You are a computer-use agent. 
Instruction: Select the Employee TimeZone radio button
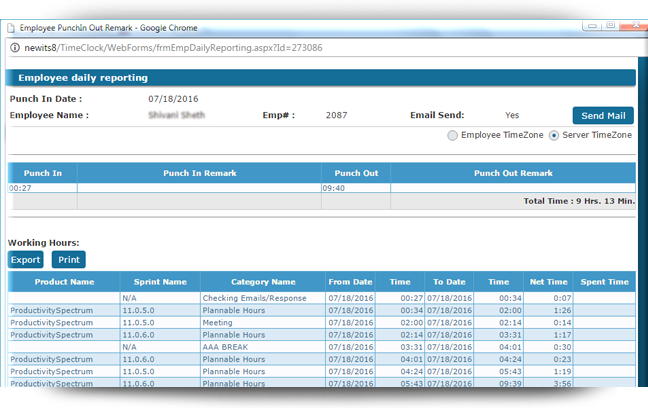pos(453,135)
